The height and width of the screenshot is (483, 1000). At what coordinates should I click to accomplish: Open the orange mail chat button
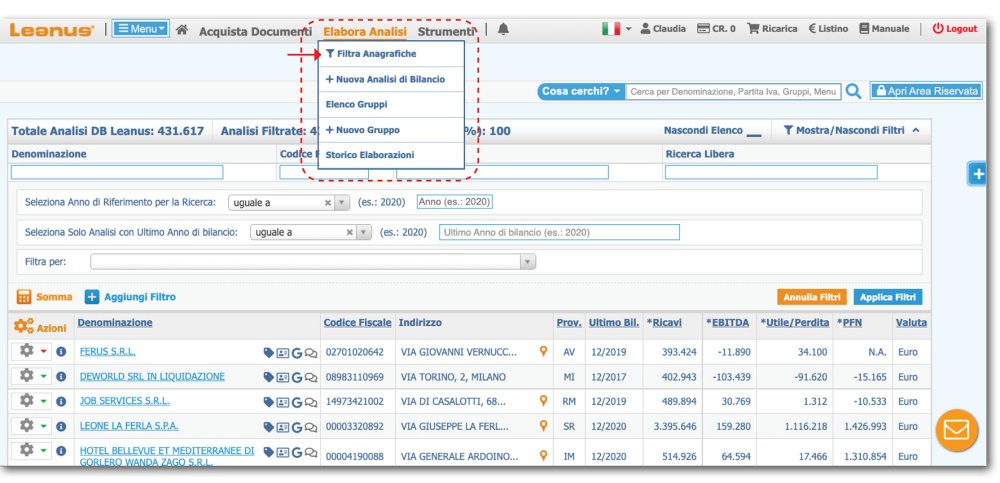click(x=956, y=430)
